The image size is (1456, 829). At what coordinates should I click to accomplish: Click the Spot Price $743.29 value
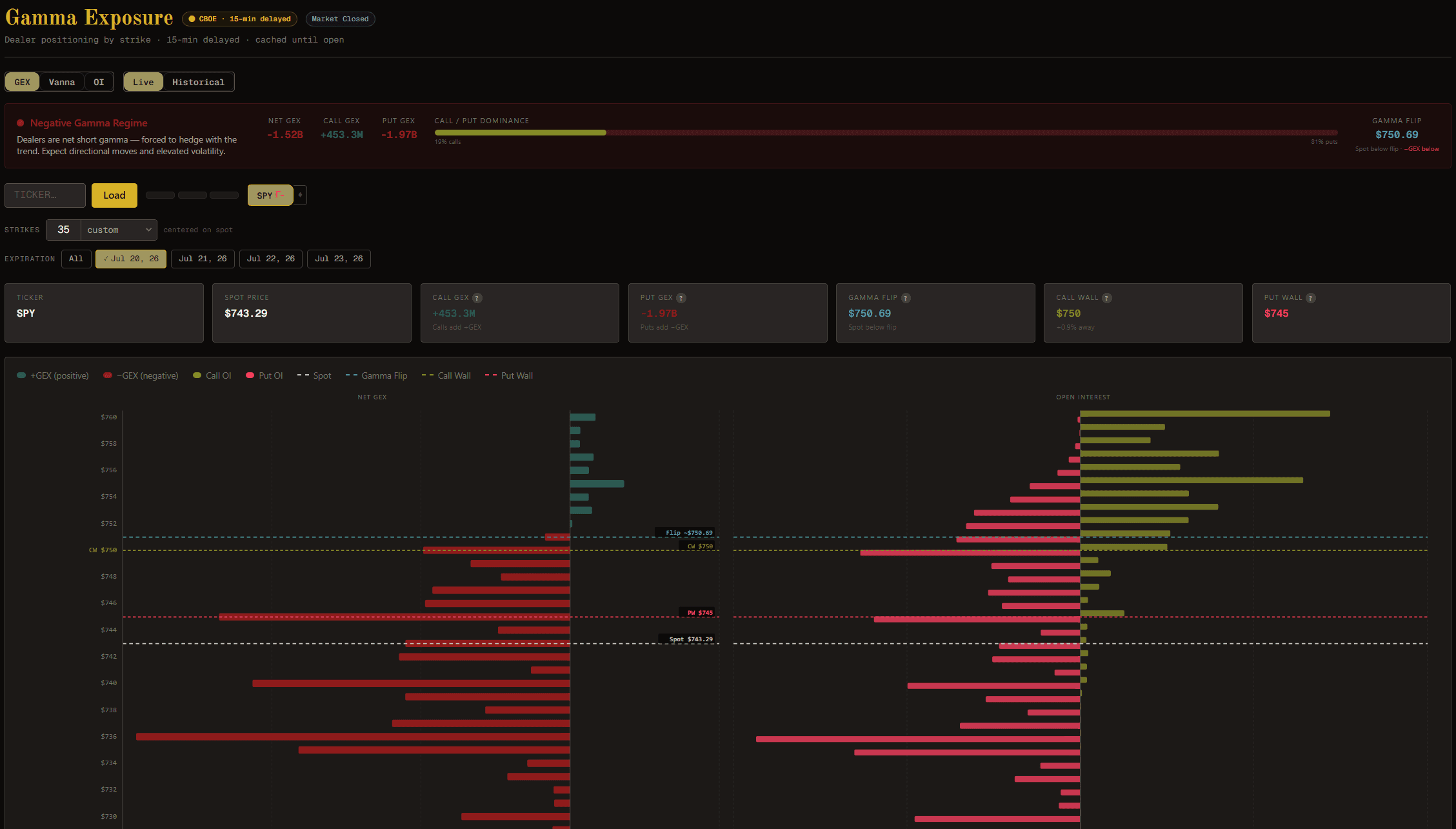point(246,314)
